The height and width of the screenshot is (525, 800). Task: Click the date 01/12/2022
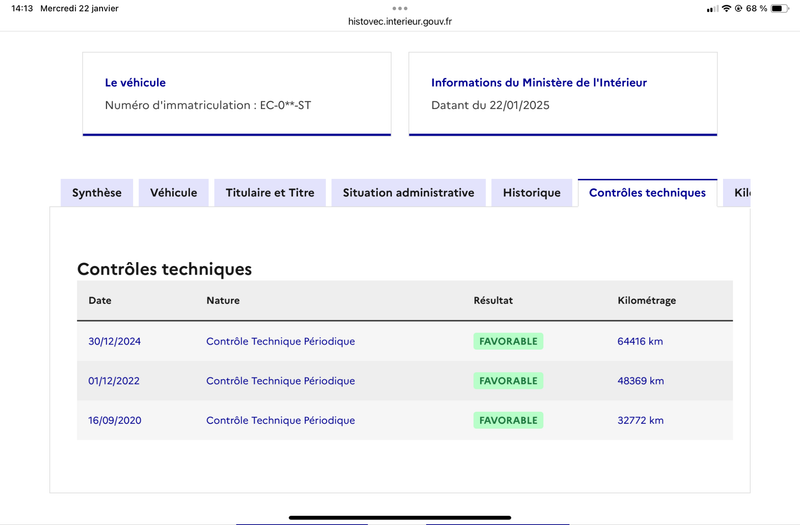(114, 381)
